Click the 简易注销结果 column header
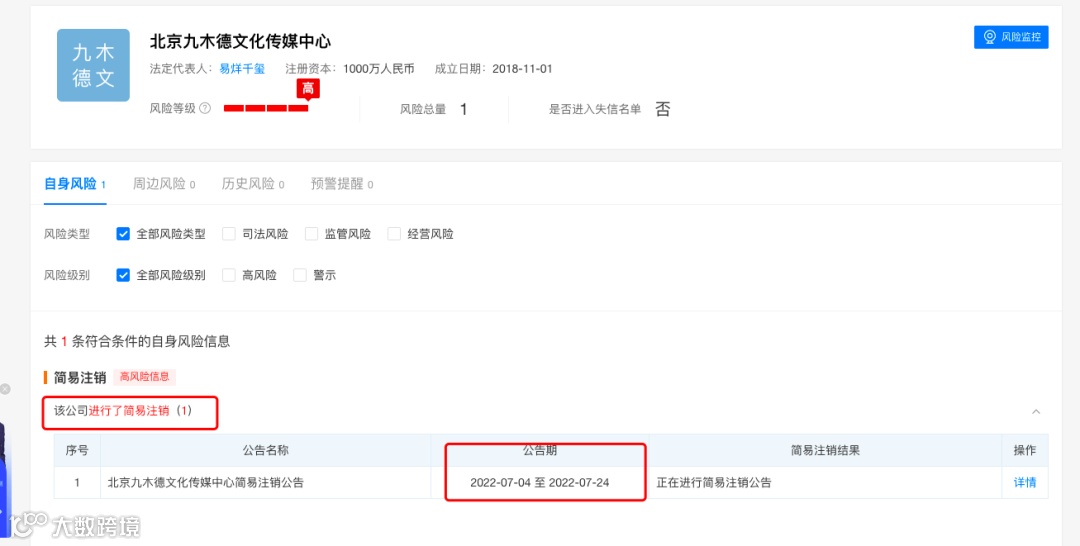The image size is (1080, 546). (825, 450)
